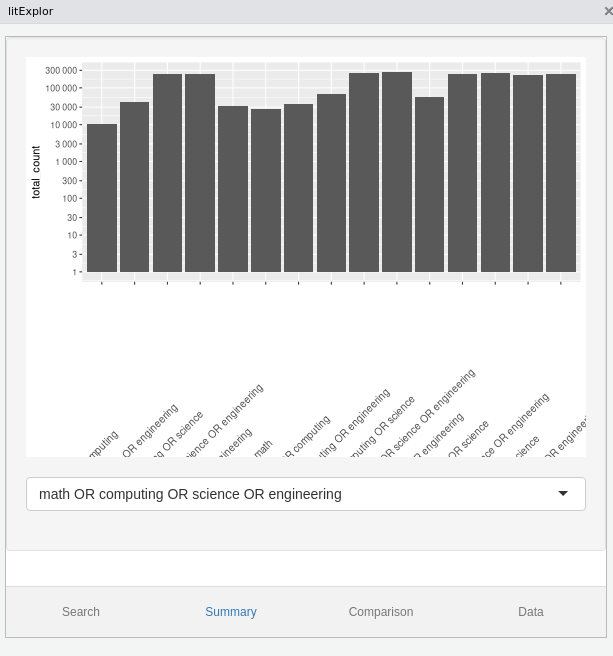
Task: Click the litExplor window title text
Action: click(x=30, y=11)
